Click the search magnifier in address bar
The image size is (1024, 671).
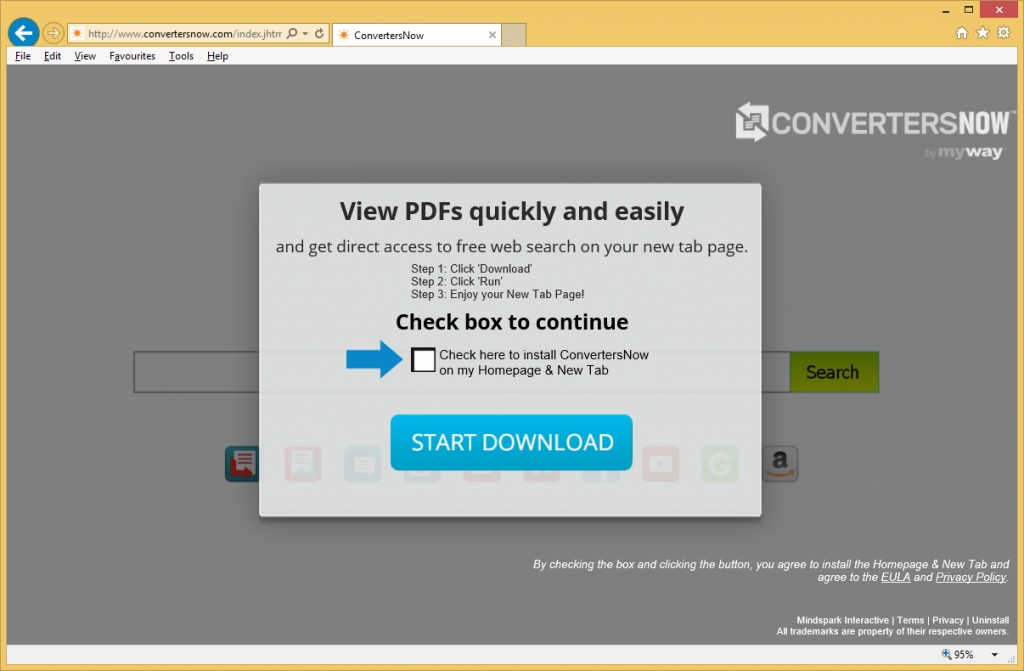[x=292, y=34]
